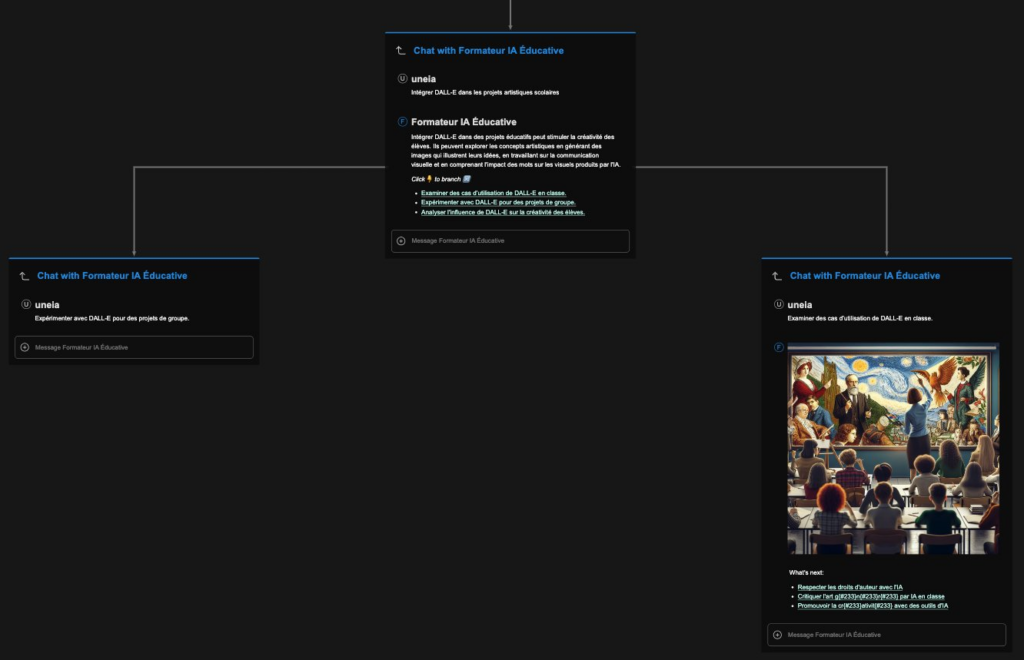Screen dimensions: 1024x660
Task: Select the 'Promouvoir la créativité avec des outils d'IA' link
Action: tap(872, 605)
